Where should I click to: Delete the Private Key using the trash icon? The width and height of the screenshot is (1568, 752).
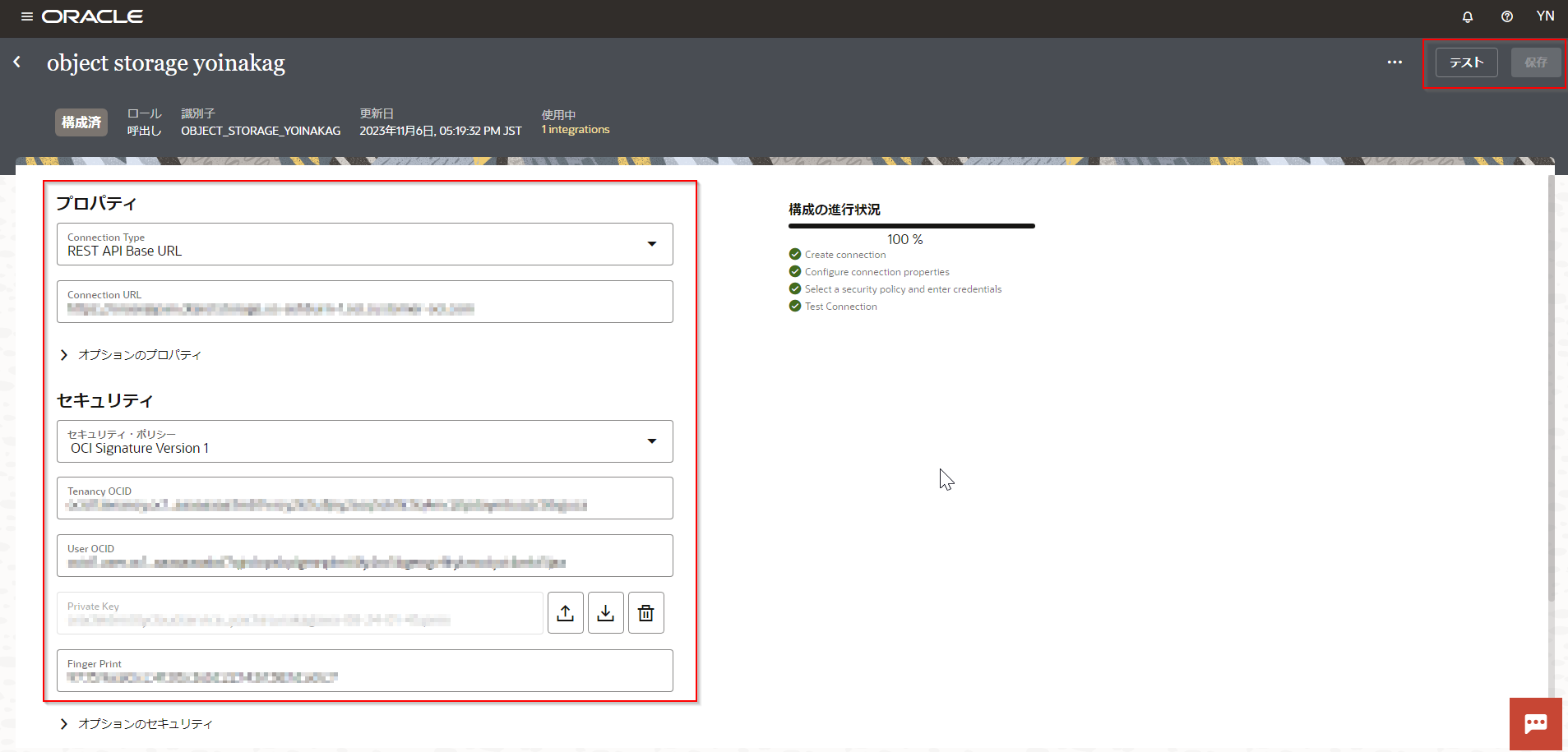coord(645,612)
